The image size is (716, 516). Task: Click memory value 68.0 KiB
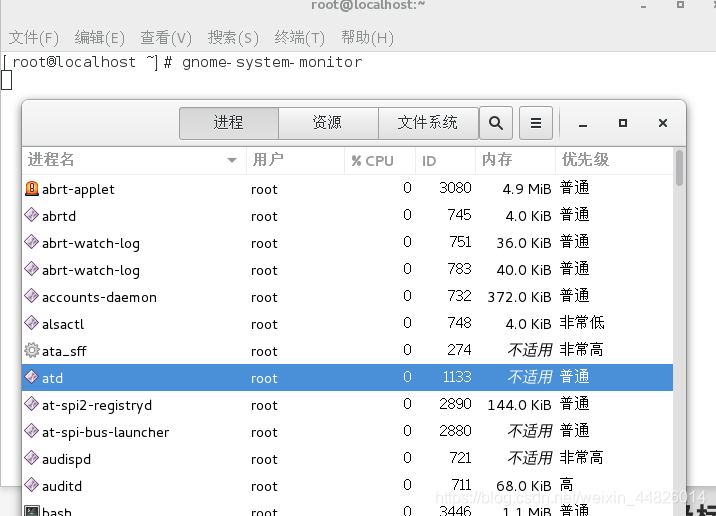524,485
